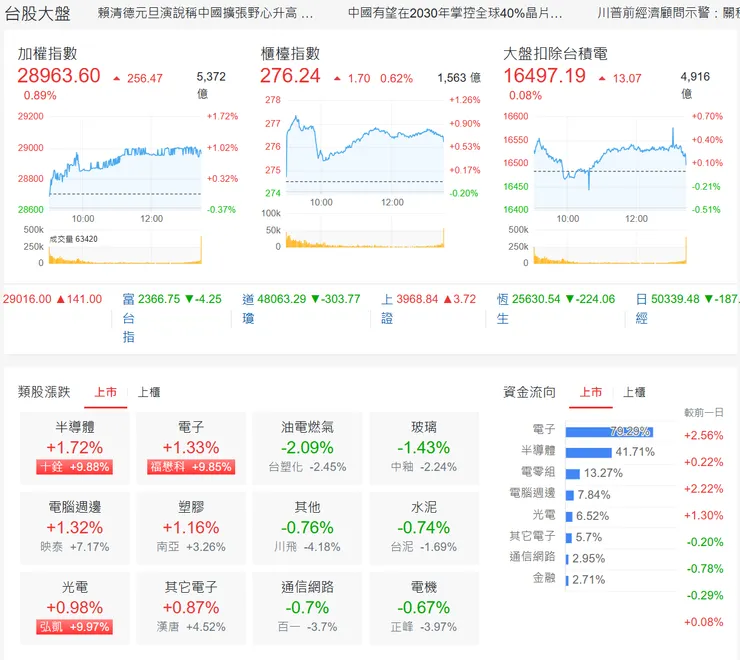The width and height of the screenshot is (740, 660).
Task: Open ticker item 日經 50339.48
Action: tap(687, 308)
